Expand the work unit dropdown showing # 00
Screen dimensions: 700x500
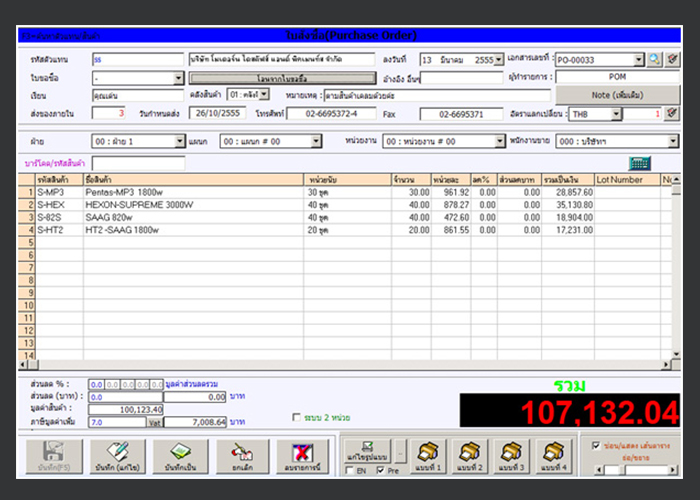(500, 142)
